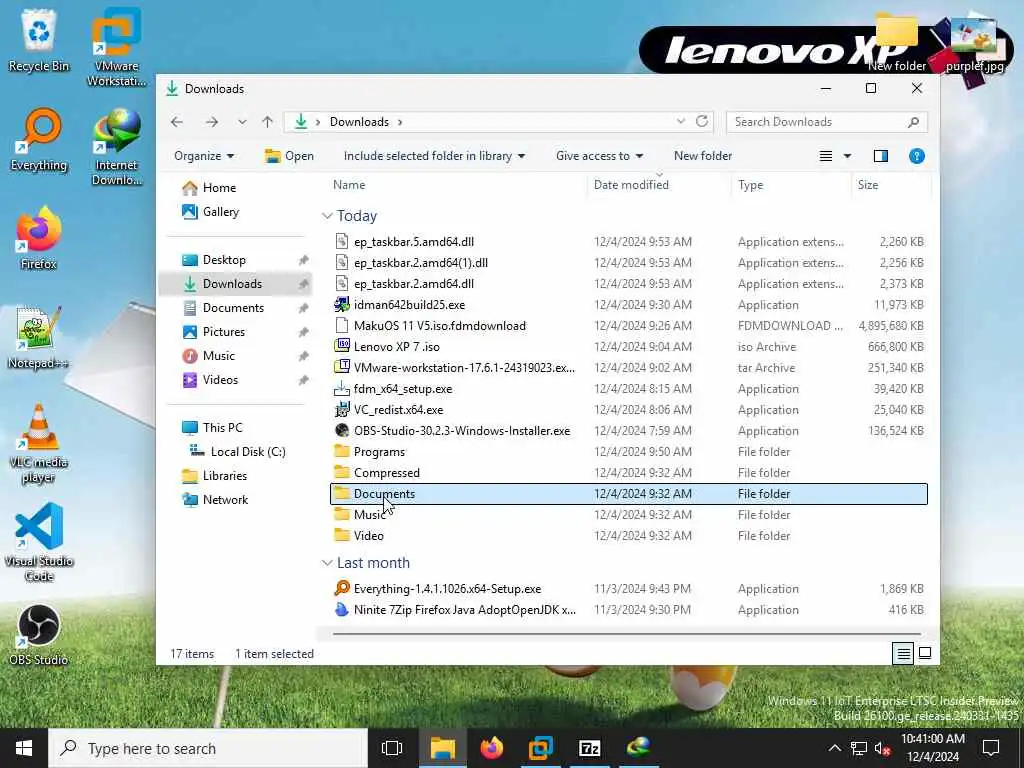Open Notepad++ desktop shortcut
The height and width of the screenshot is (768, 1024).
(x=39, y=338)
